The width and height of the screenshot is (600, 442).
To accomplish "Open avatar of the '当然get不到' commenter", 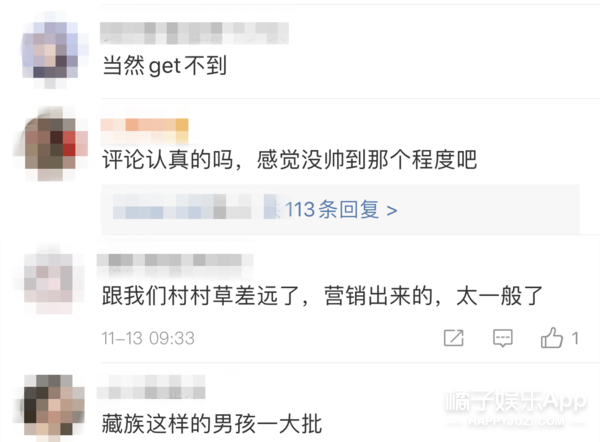I will click(50, 50).
